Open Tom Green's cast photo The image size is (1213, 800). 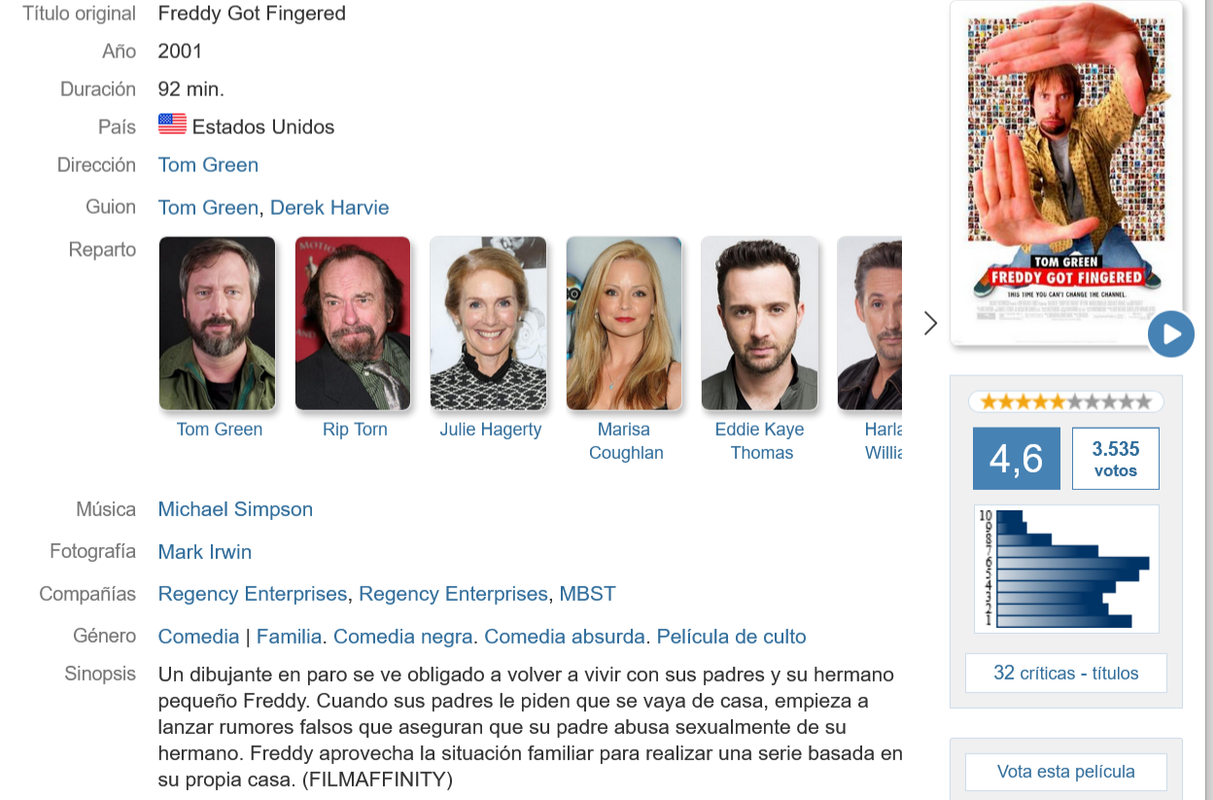(217, 323)
